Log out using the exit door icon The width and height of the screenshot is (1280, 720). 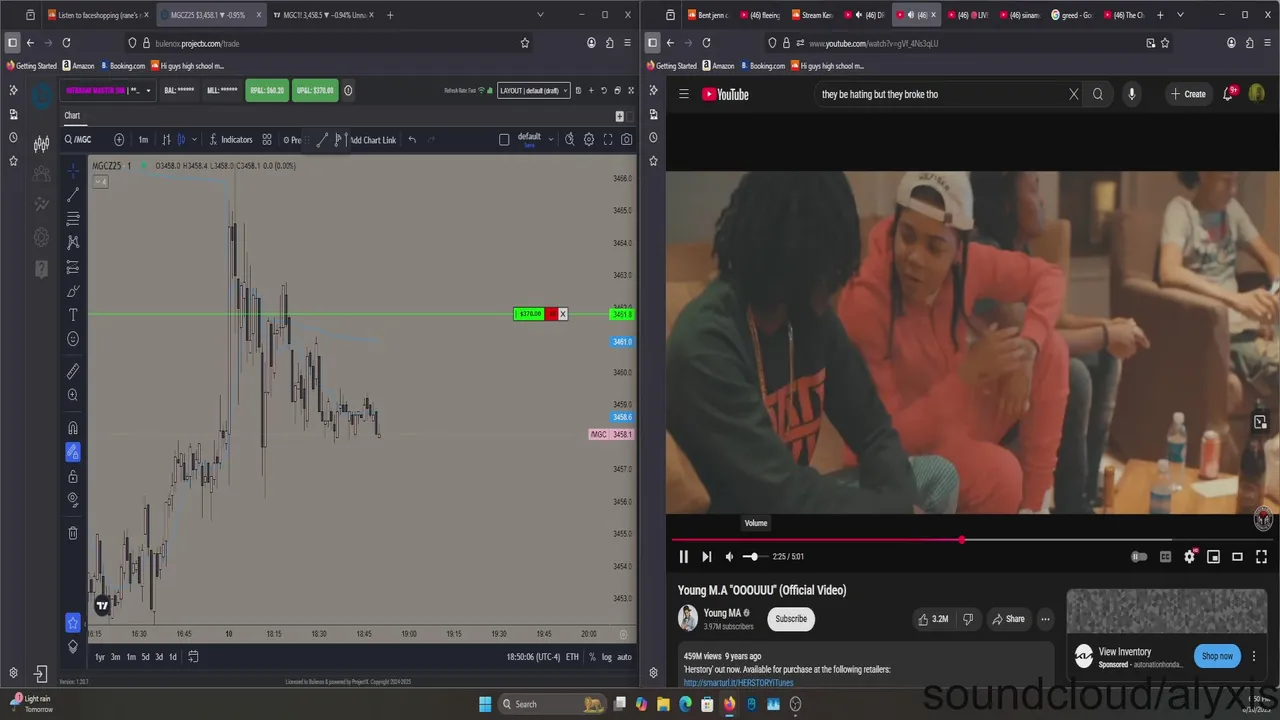pyautogui.click(x=41, y=674)
